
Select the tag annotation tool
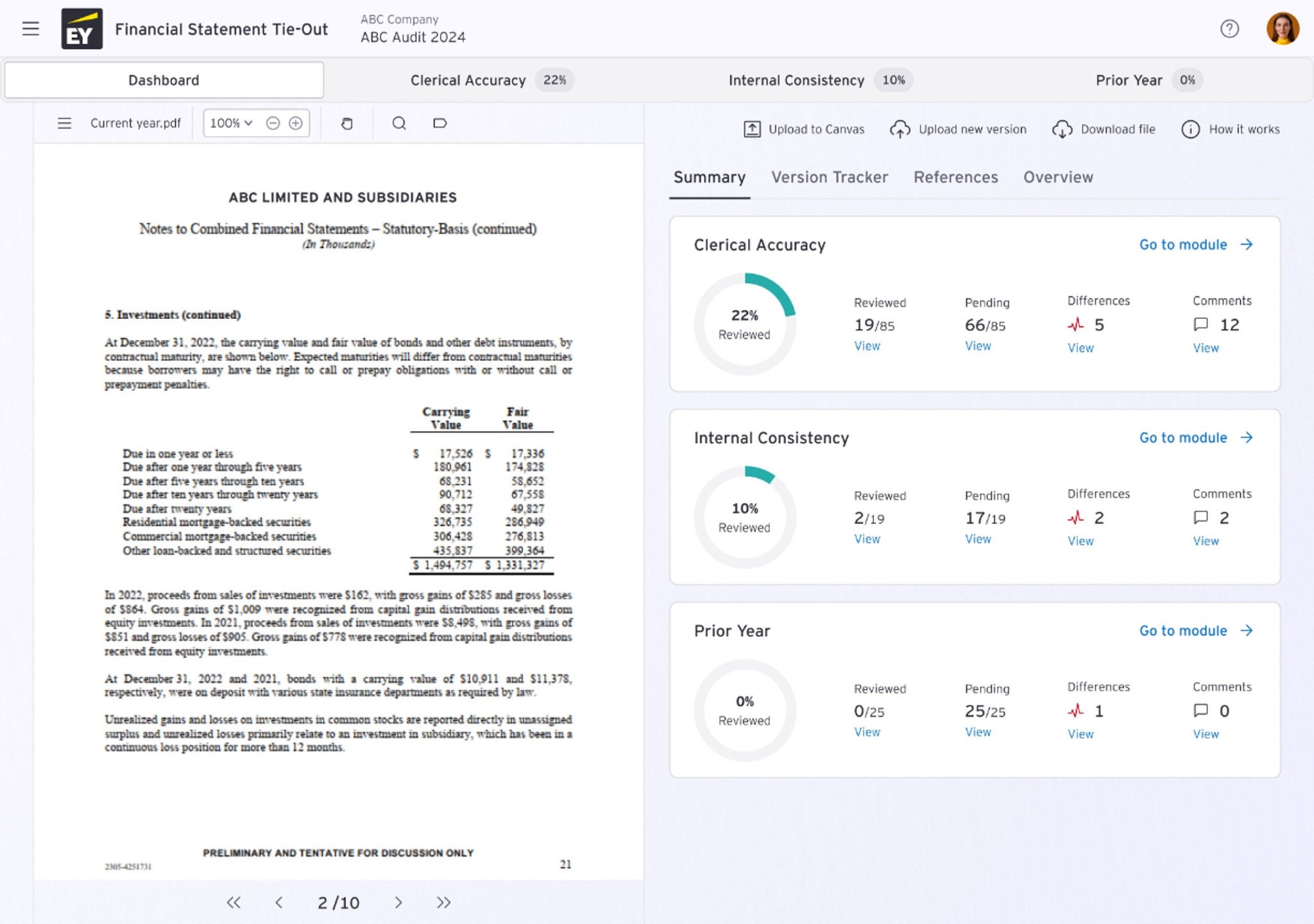(x=439, y=123)
